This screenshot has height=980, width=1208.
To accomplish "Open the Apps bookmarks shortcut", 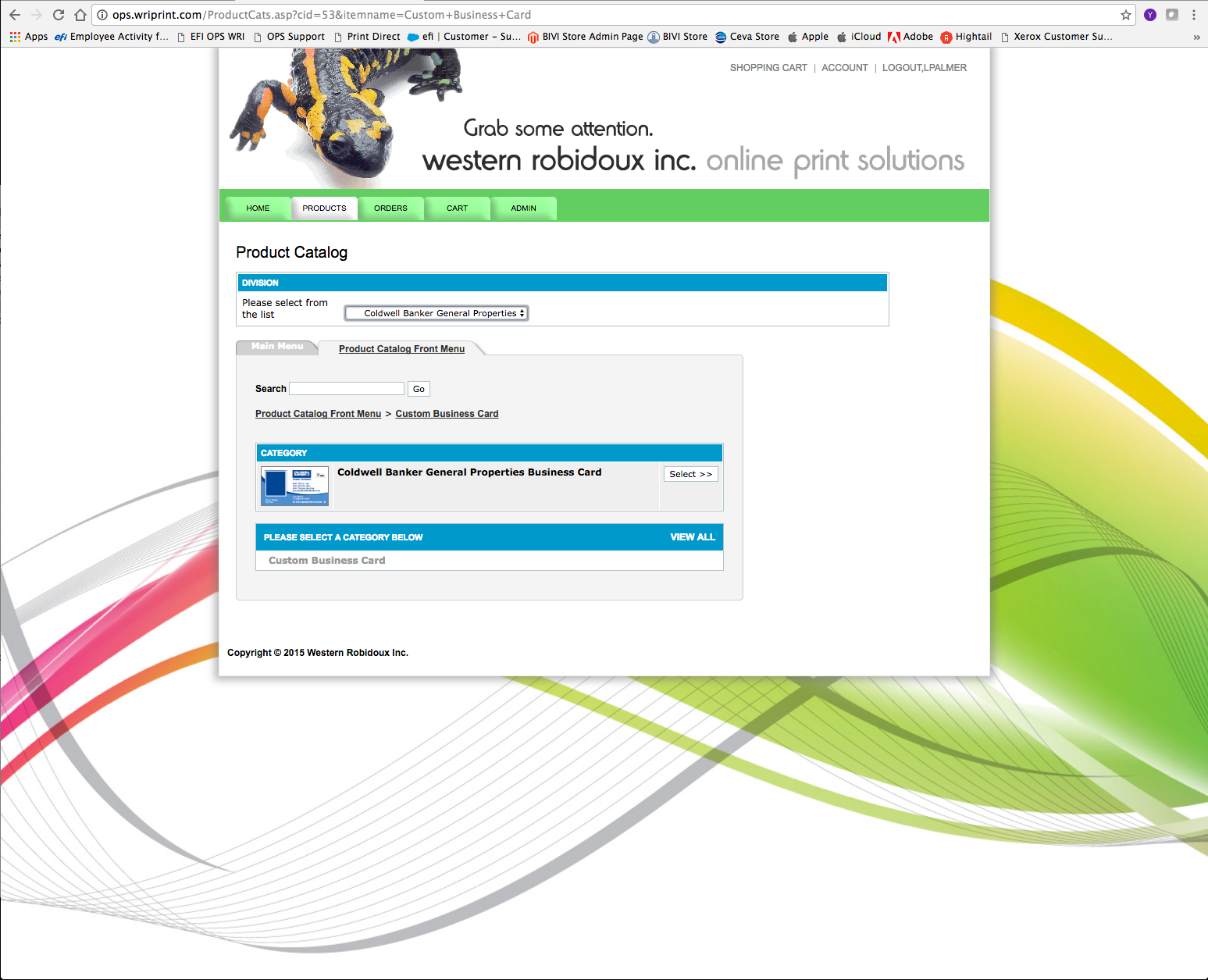I will [x=29, y=37].
